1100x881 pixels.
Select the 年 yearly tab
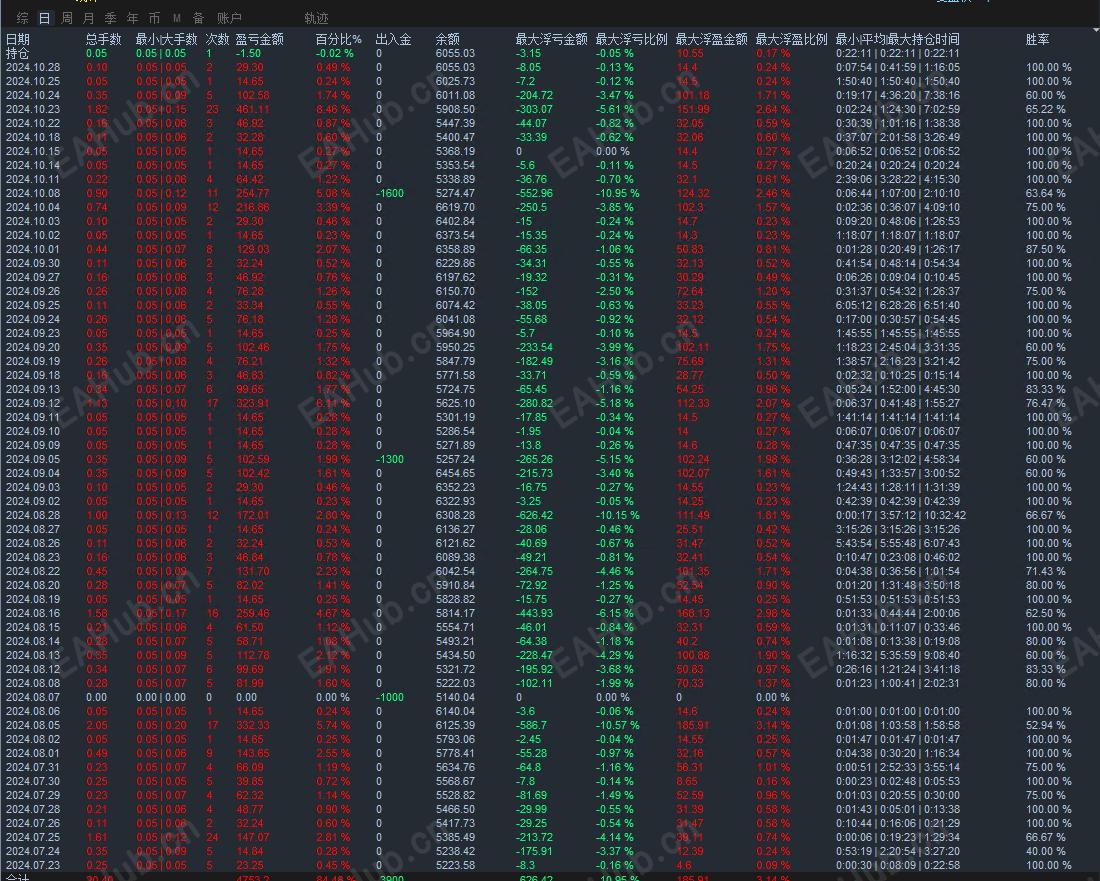[133, 18]
